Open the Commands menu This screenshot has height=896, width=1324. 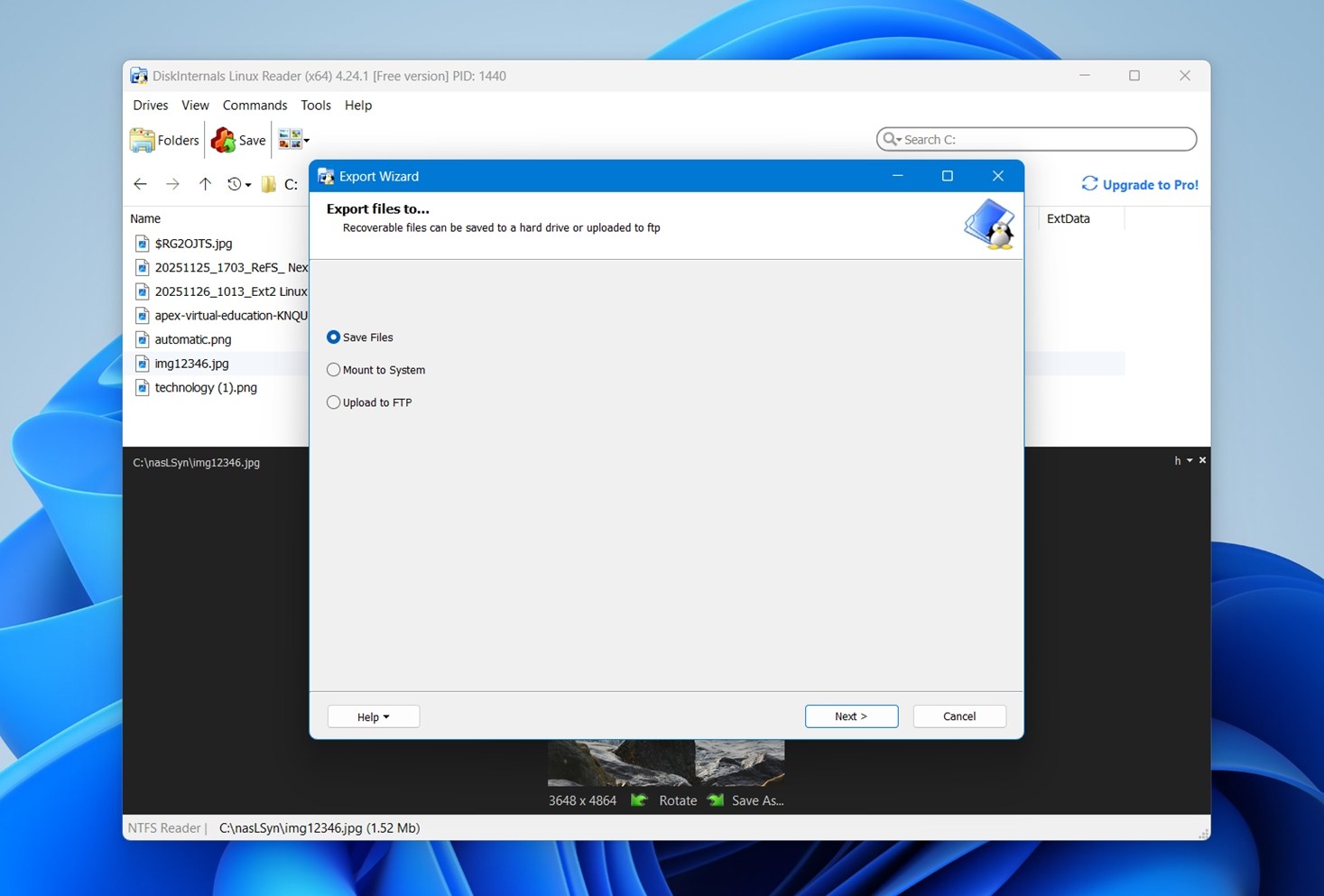pyautogui.click(x=255, y=105)
